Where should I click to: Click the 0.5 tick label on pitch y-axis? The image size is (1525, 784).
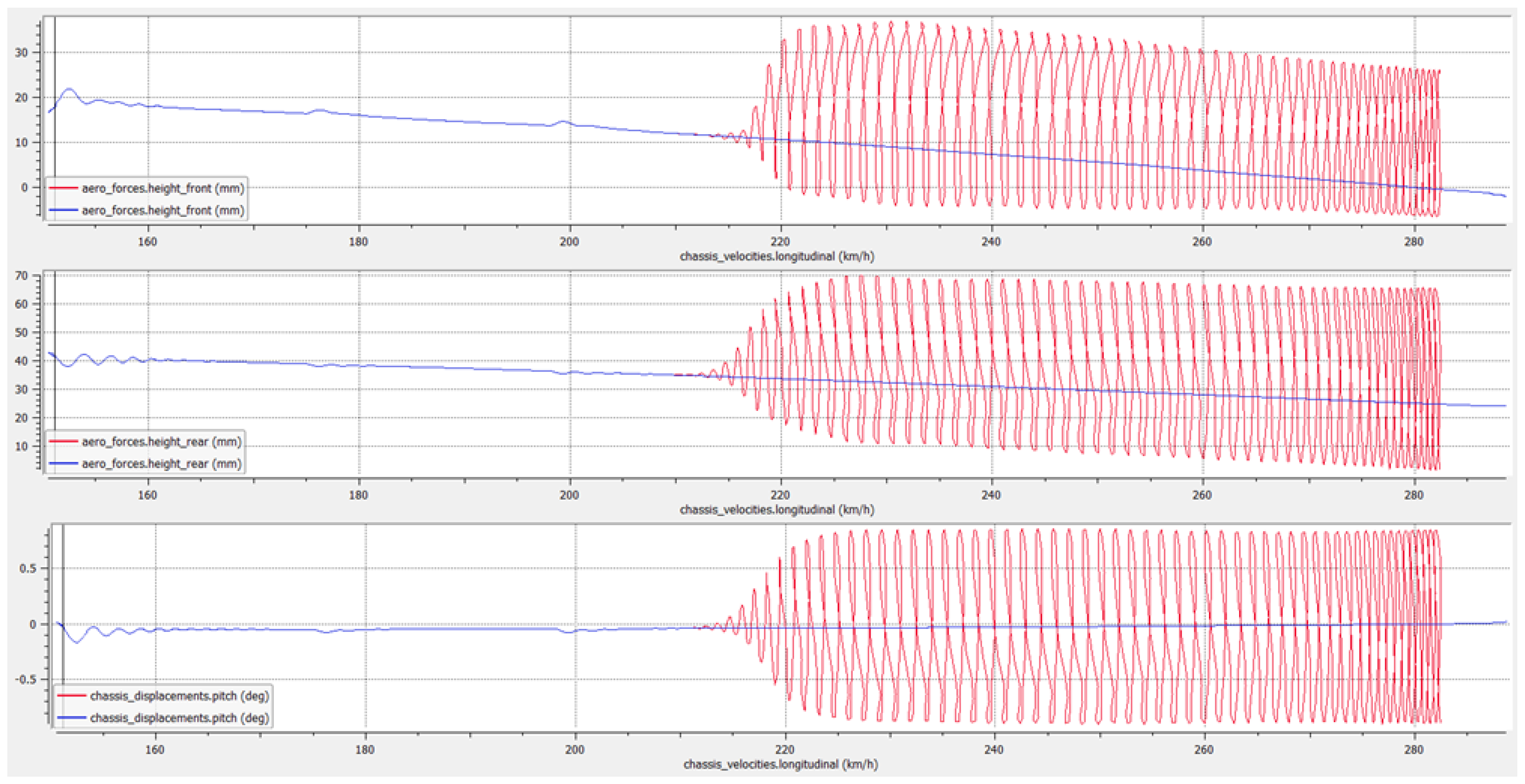27,568
